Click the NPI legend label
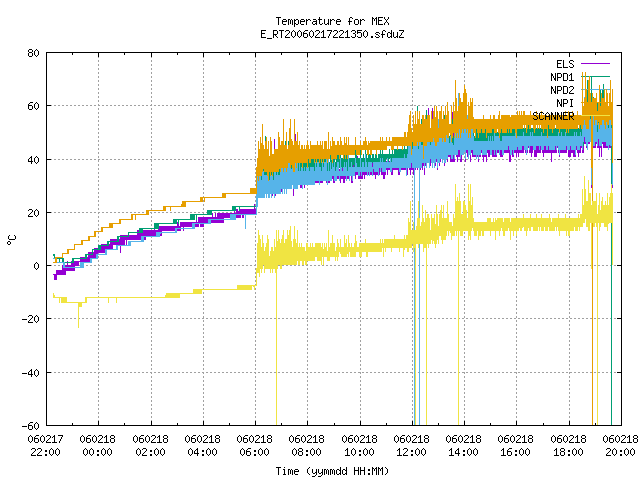Screen dimensions: 640x480 (565, 103)
